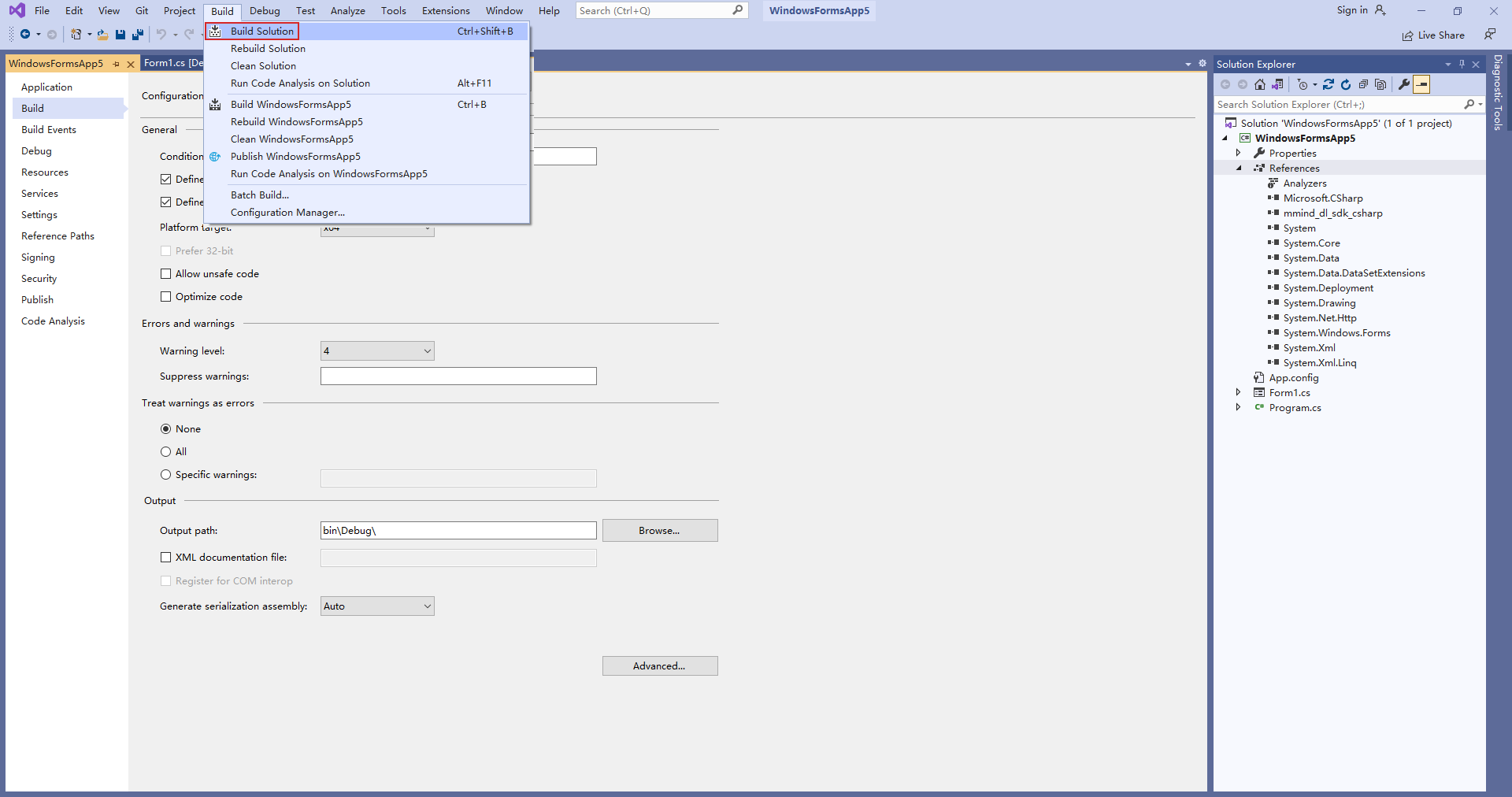Toggle the Preview Selected Items icon
Viewport: 1512px width, 797px height.
(x=1421, y=84)
